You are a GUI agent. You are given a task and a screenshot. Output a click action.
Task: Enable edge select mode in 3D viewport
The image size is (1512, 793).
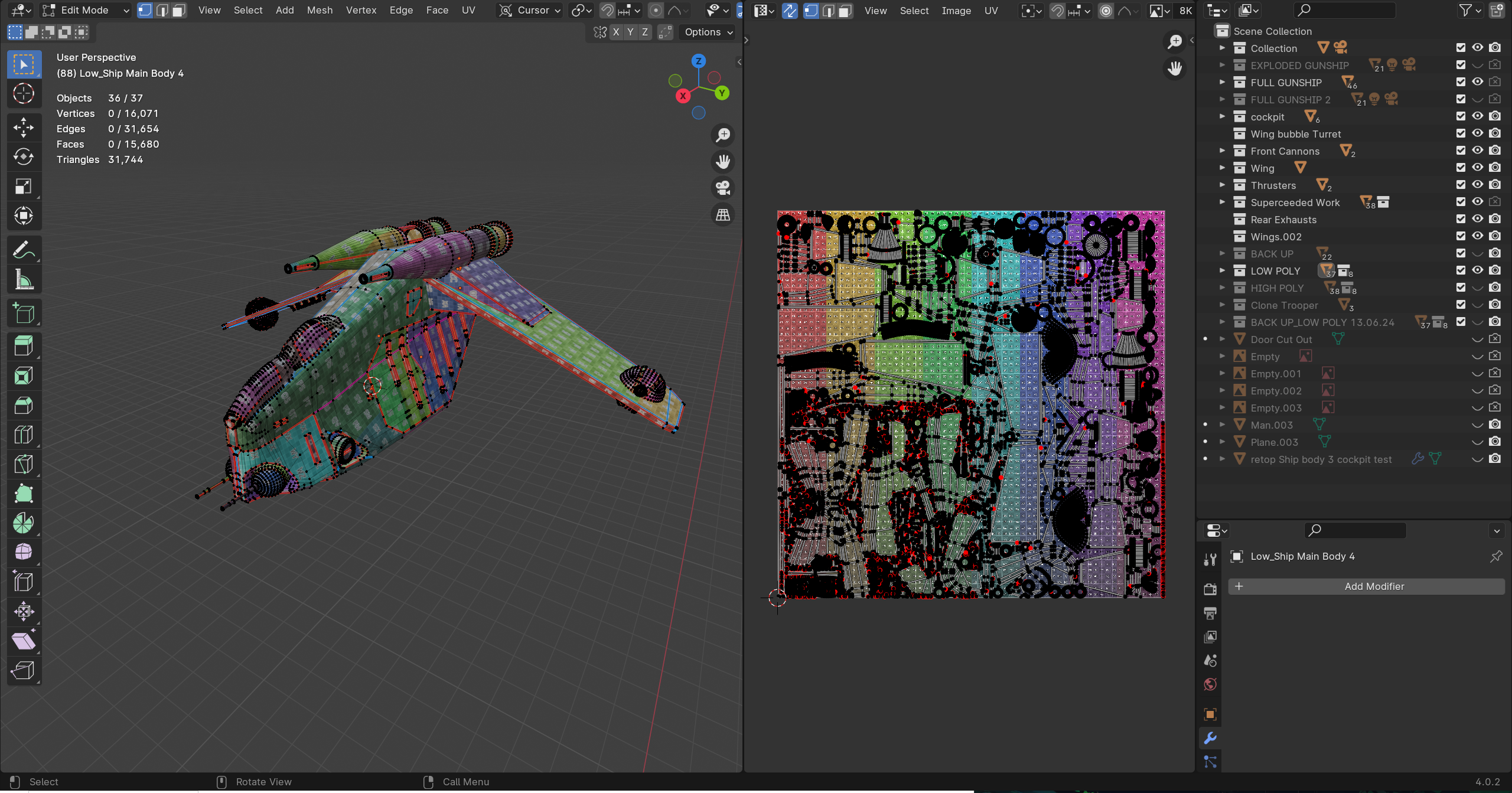[x=162, y=10]
